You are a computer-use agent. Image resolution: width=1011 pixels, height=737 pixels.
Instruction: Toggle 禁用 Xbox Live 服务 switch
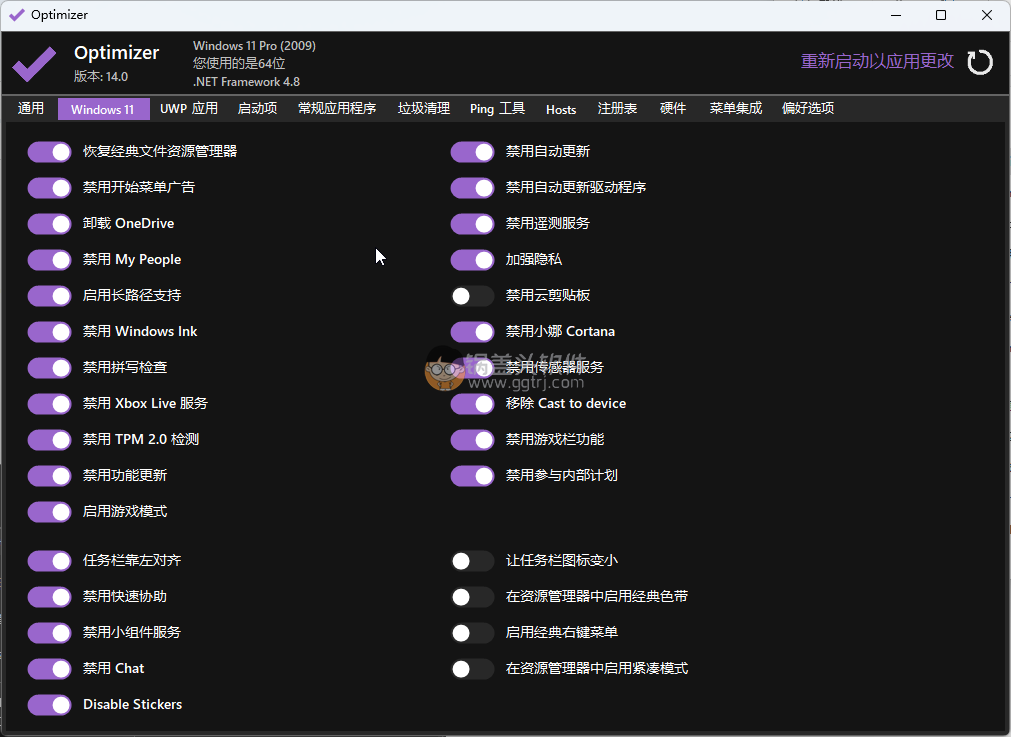tap(50, 404)
